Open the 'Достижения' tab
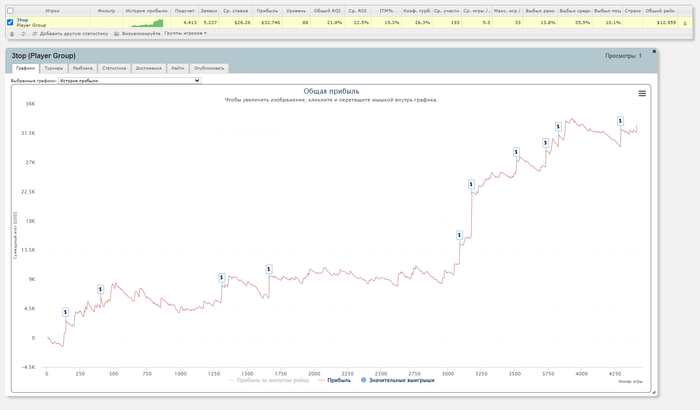 point(149,68)
